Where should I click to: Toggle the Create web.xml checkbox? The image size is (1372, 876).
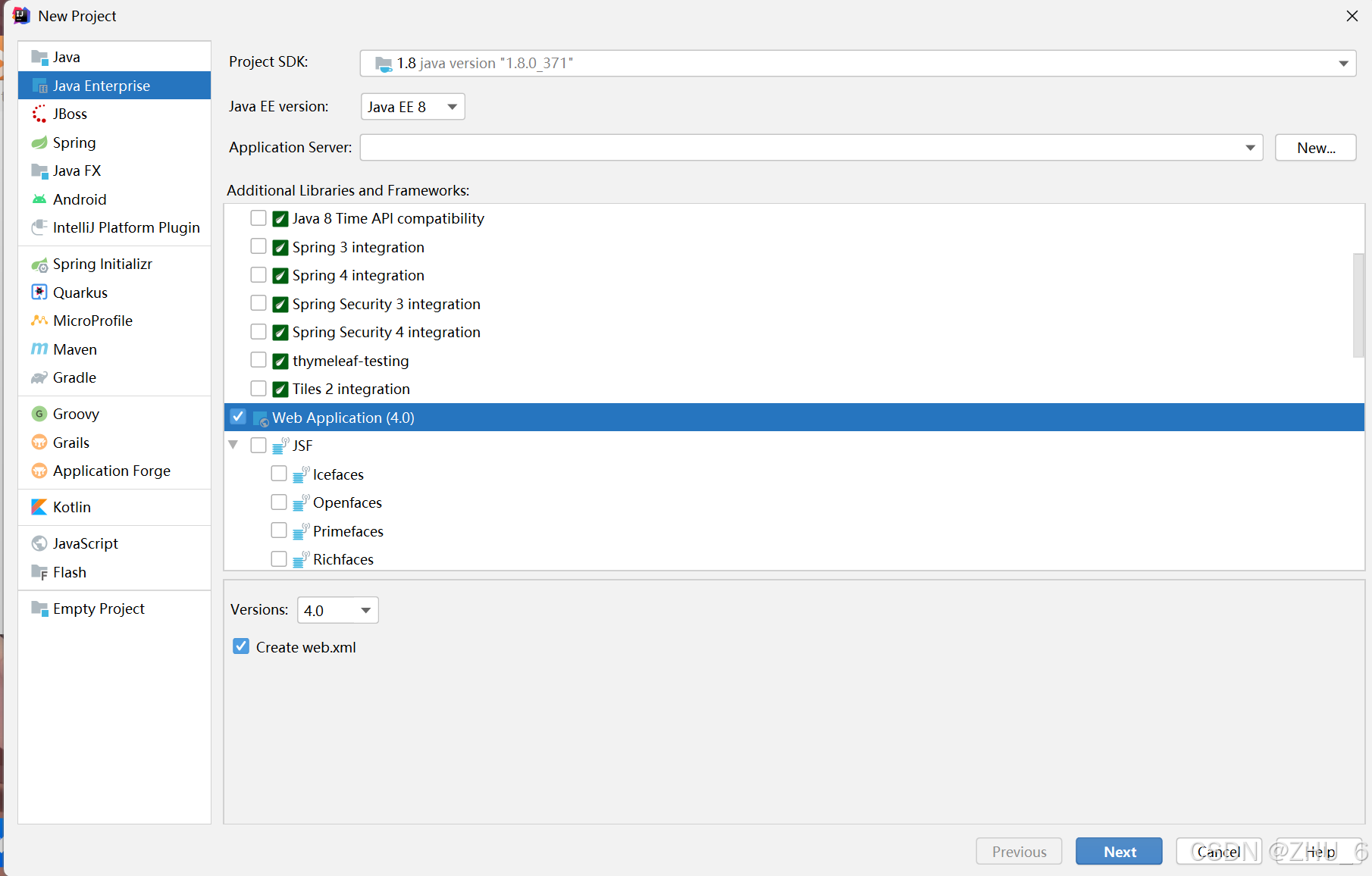coord(241,646)
